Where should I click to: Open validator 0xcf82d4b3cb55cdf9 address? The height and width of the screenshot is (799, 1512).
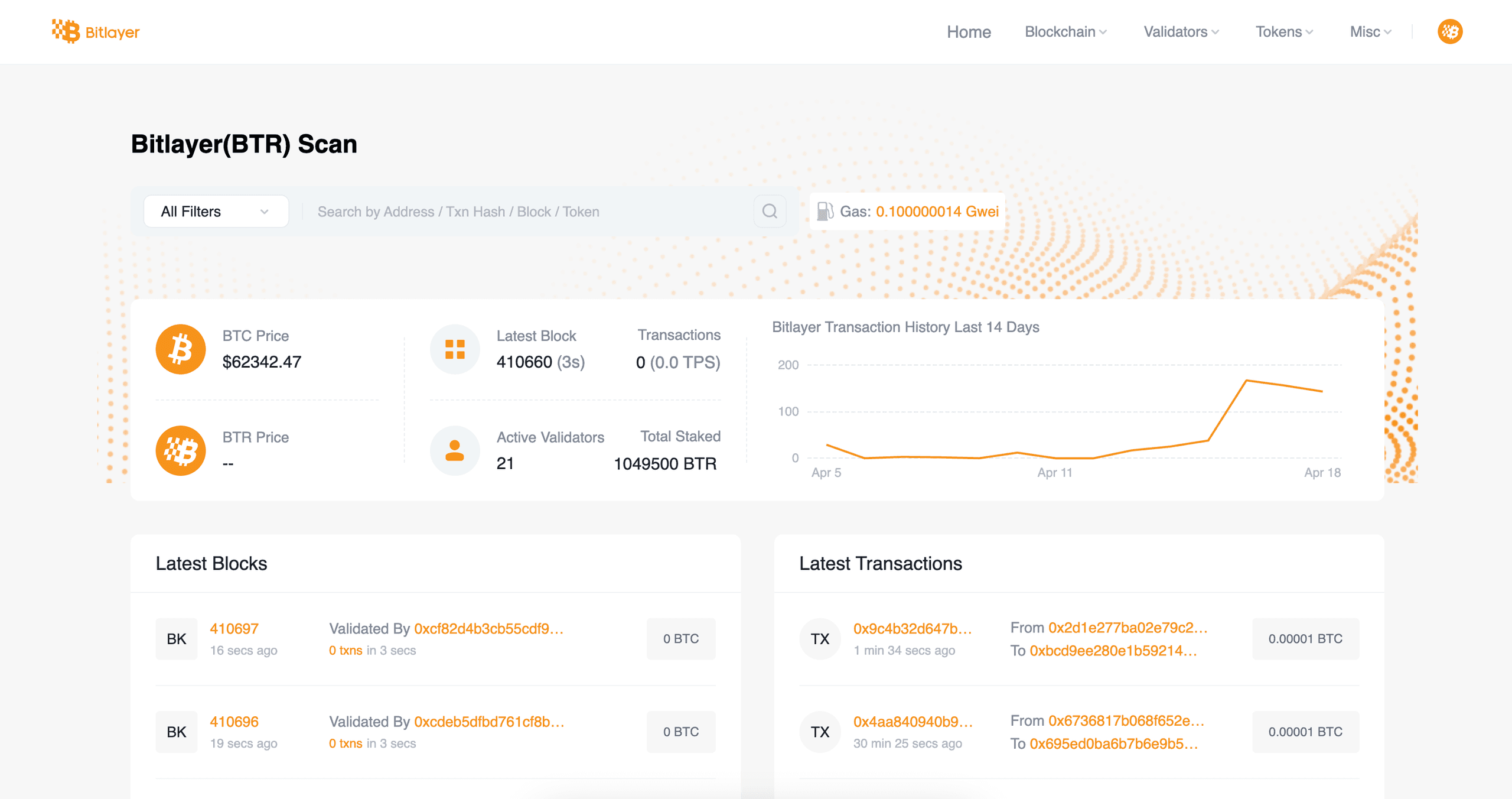click(x=489, y=629)
